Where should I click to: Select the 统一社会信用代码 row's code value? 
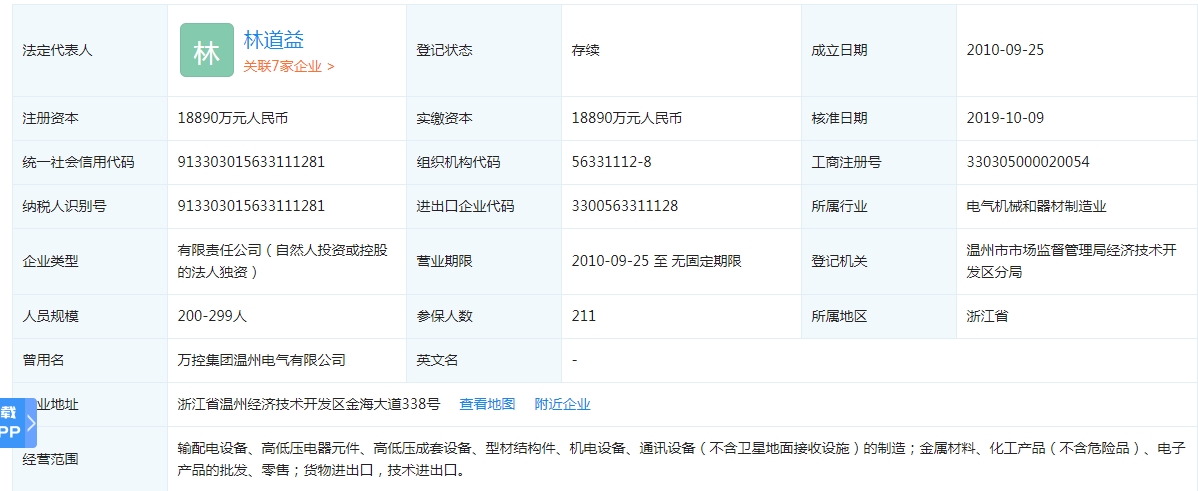point(251,162)
